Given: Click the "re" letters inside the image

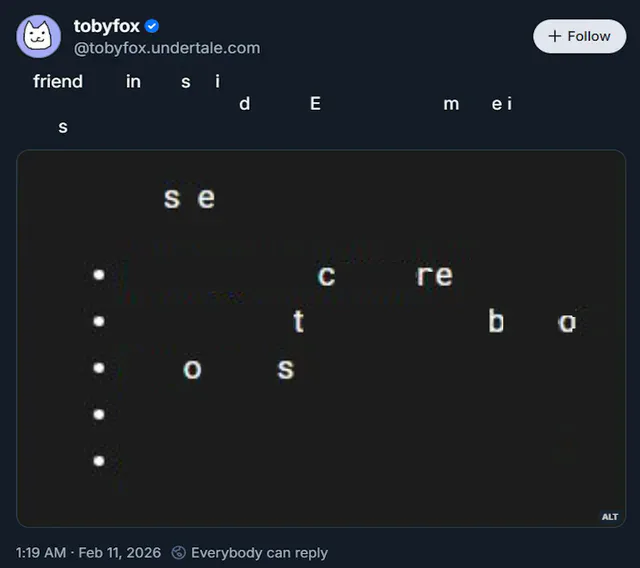Looking at the screenshot, I should tap(434, 275).
